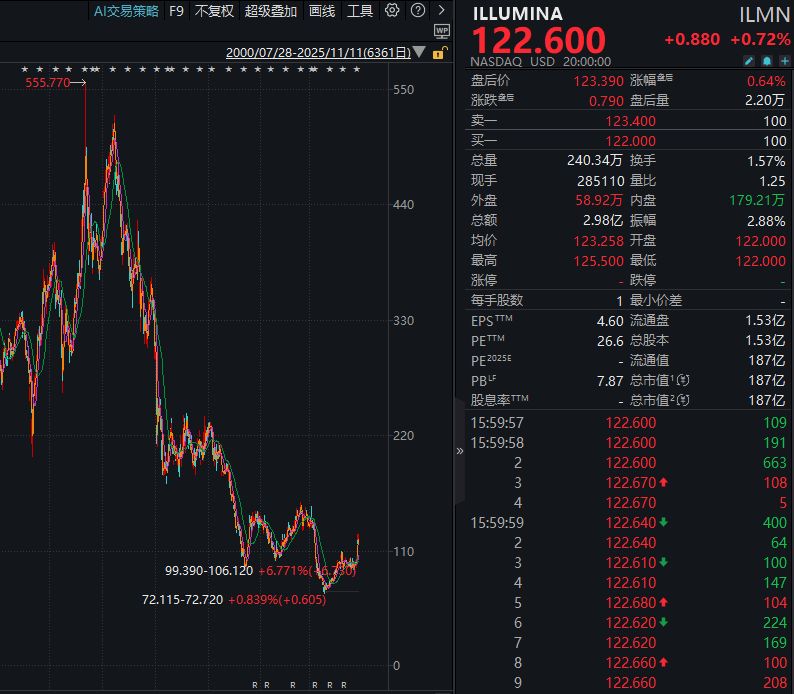
Task: Toggle the date range lock icon
Action: (x=439, y=52)
